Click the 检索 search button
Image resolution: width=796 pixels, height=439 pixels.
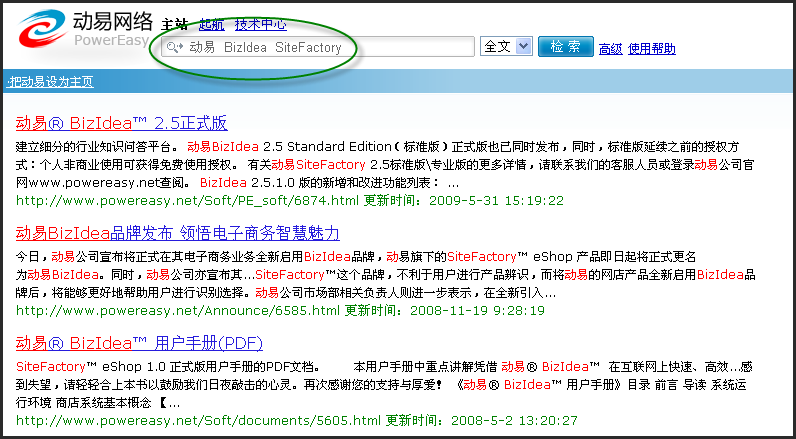click(565, 47)
